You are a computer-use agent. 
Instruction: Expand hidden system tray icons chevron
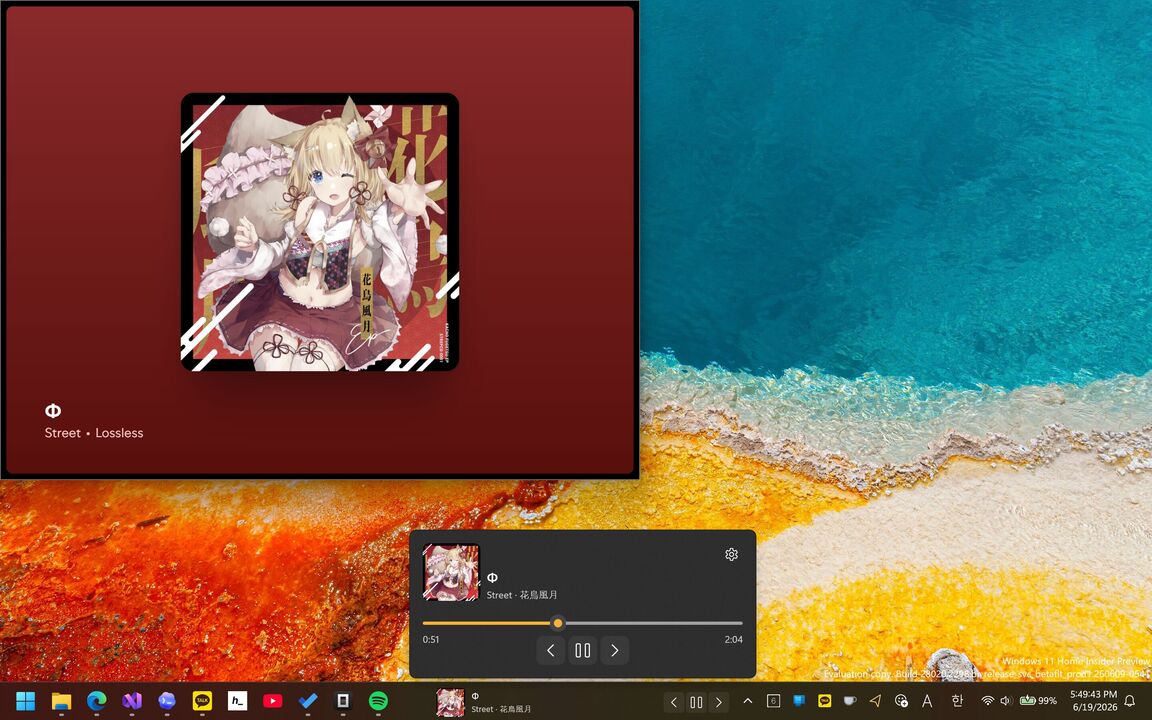pos(748,701)
